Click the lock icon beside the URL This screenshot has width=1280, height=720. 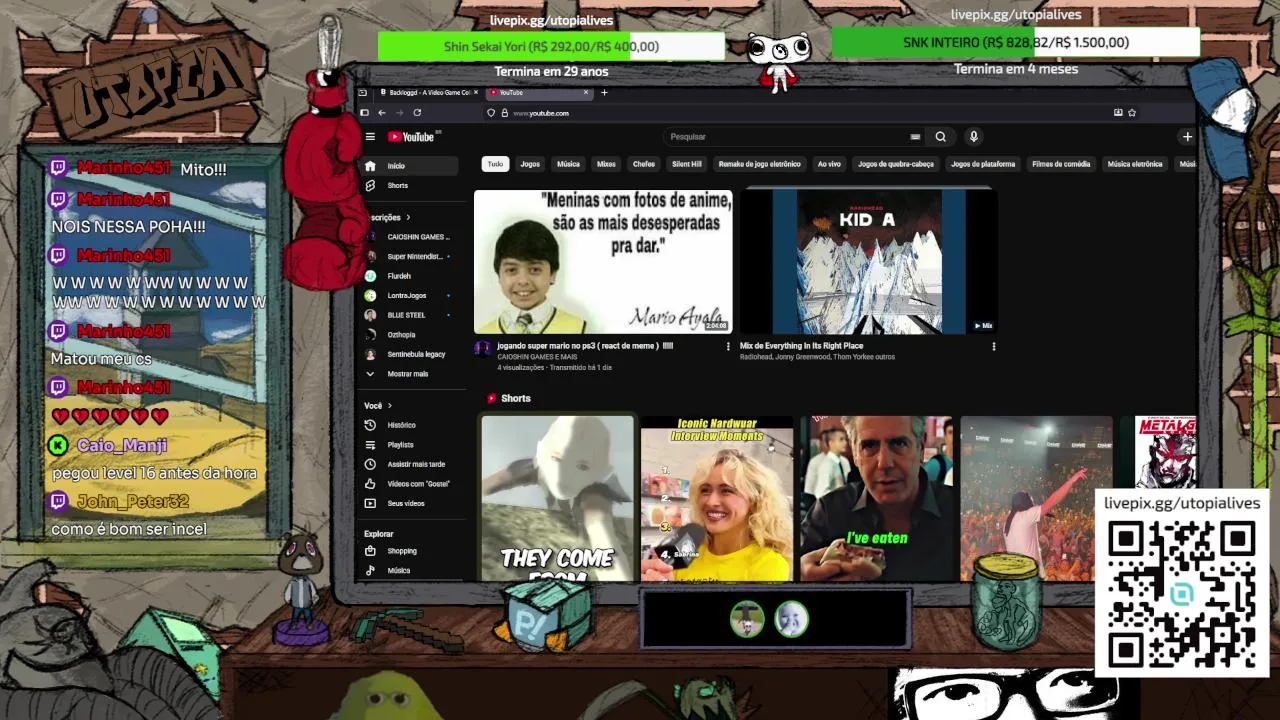504,113
